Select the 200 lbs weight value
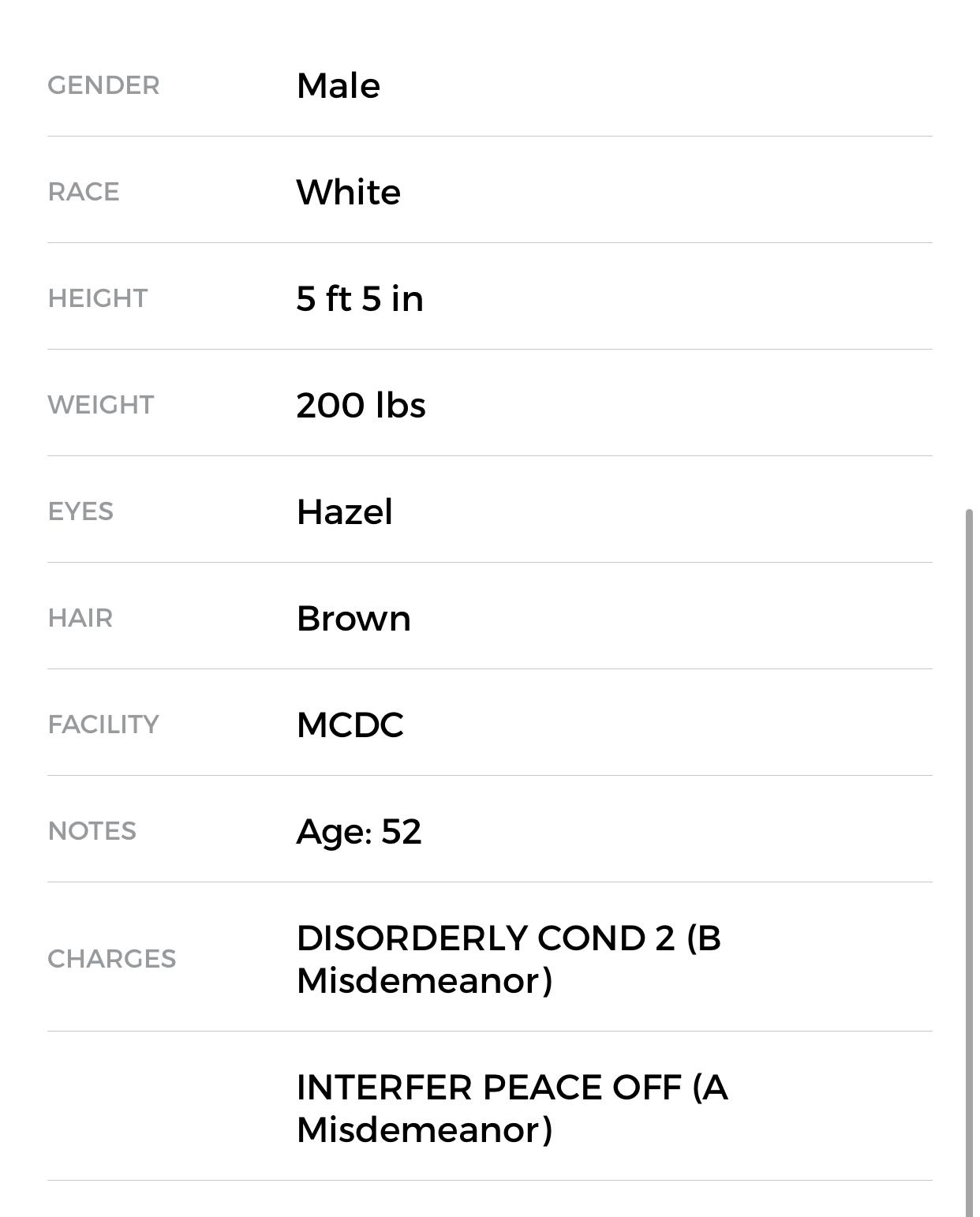 [x=361, y=405]
